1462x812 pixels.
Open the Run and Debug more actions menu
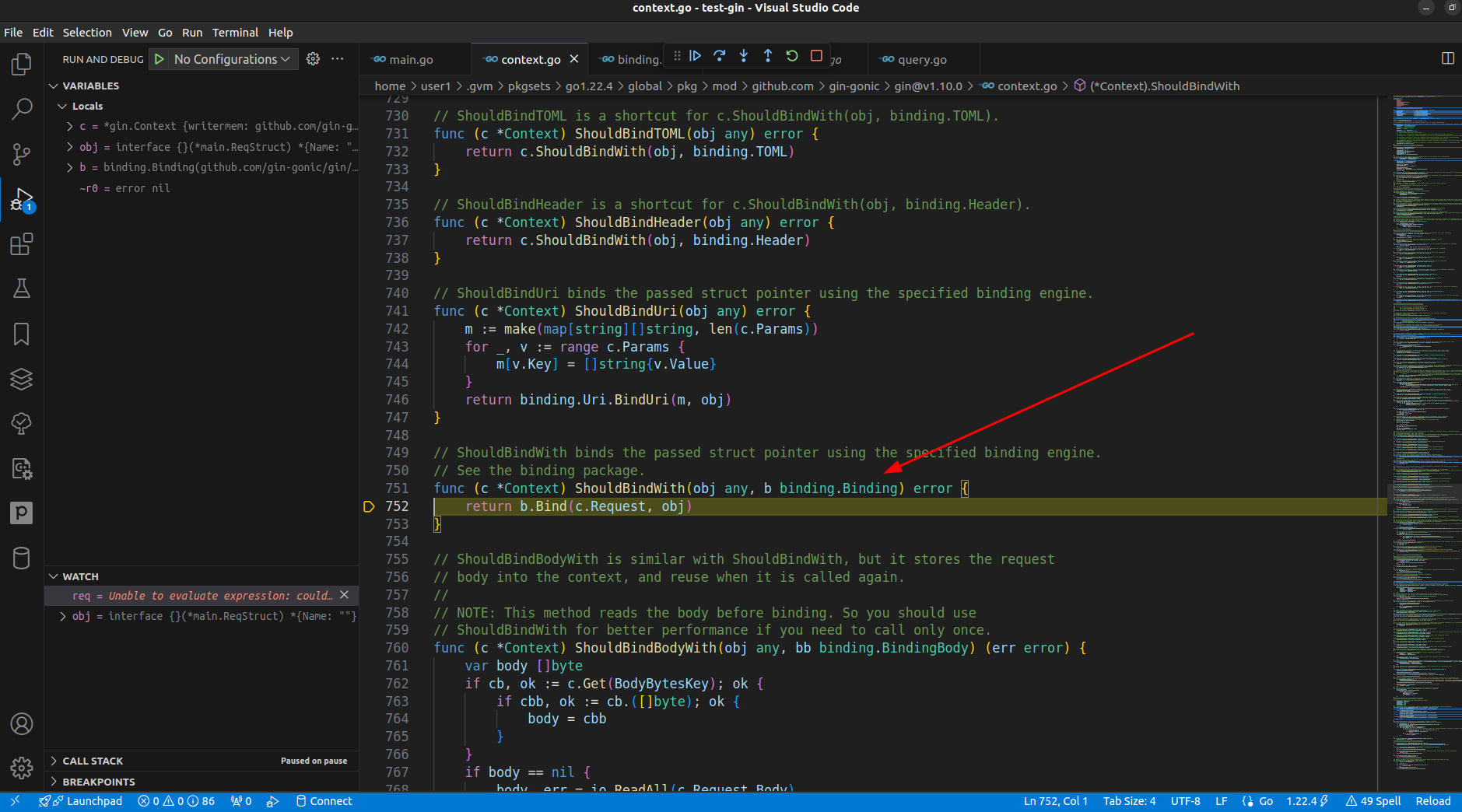[x=338, y=59]
